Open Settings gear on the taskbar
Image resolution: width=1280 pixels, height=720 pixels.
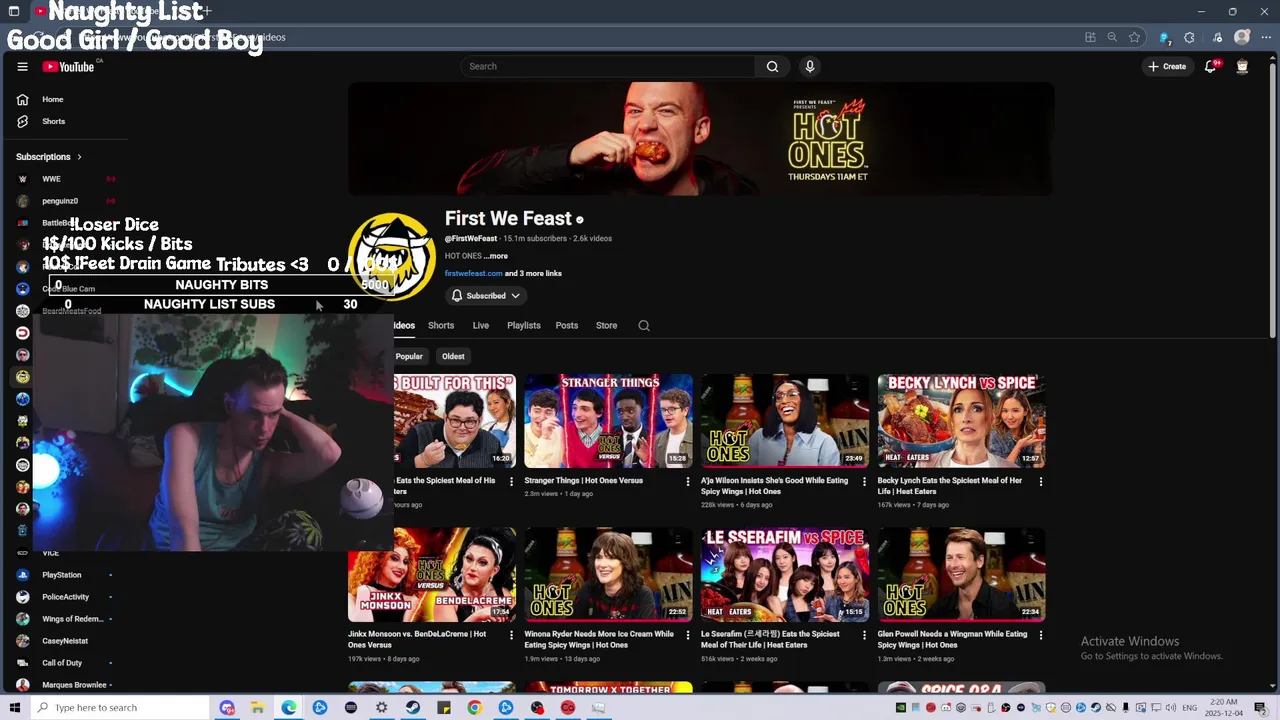click(x=381, y=708)
